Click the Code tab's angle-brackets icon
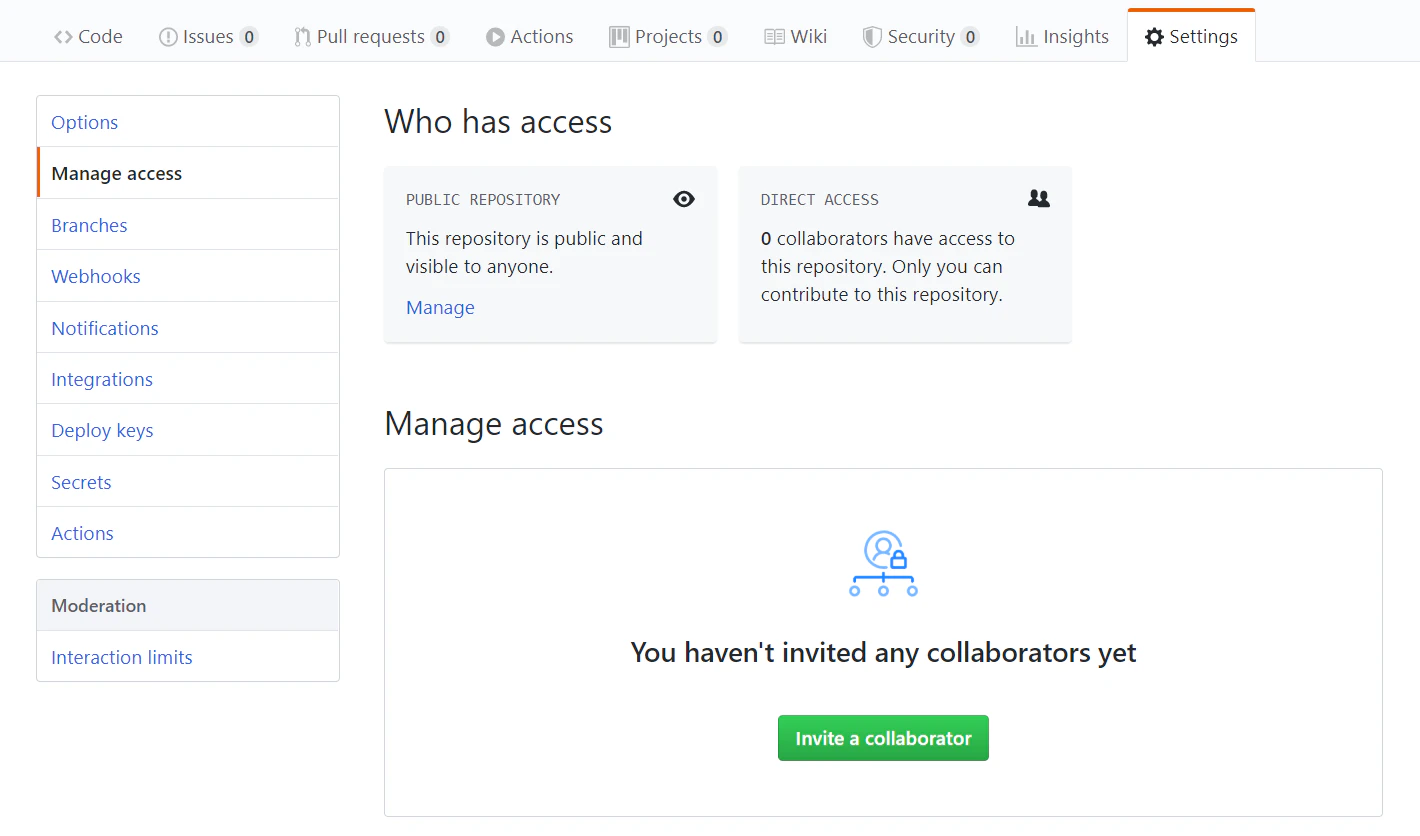 point(63,37)
